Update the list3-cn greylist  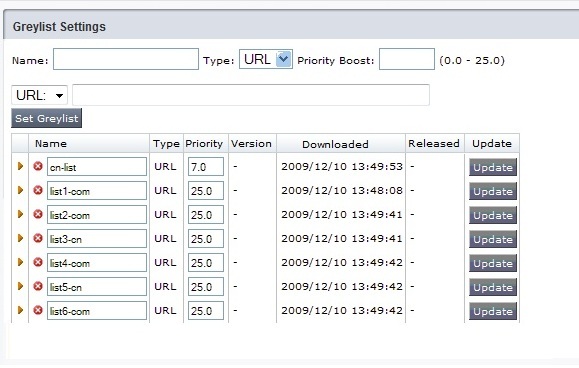[493, 239]
